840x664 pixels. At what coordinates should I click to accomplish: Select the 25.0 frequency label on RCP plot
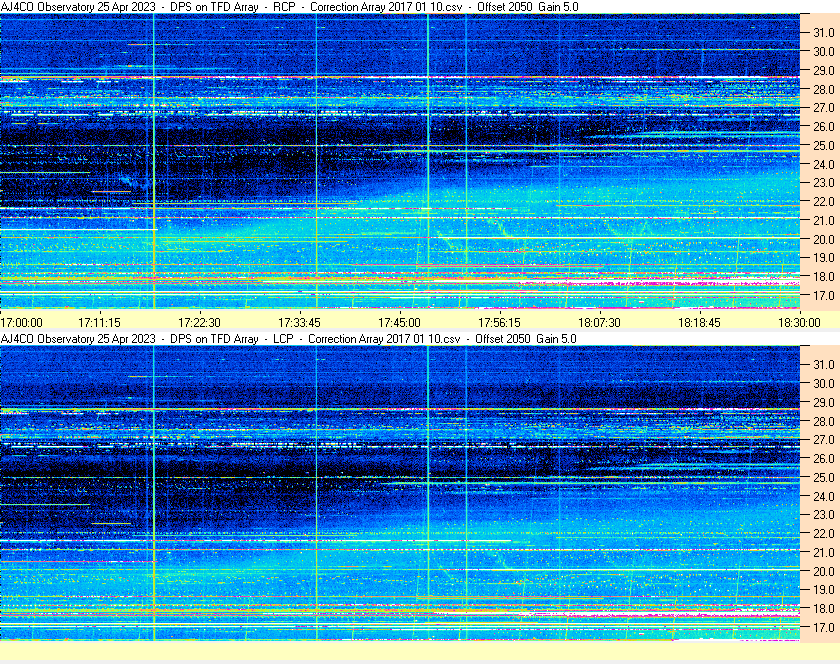pyautogui.click(x=824, y=146)
